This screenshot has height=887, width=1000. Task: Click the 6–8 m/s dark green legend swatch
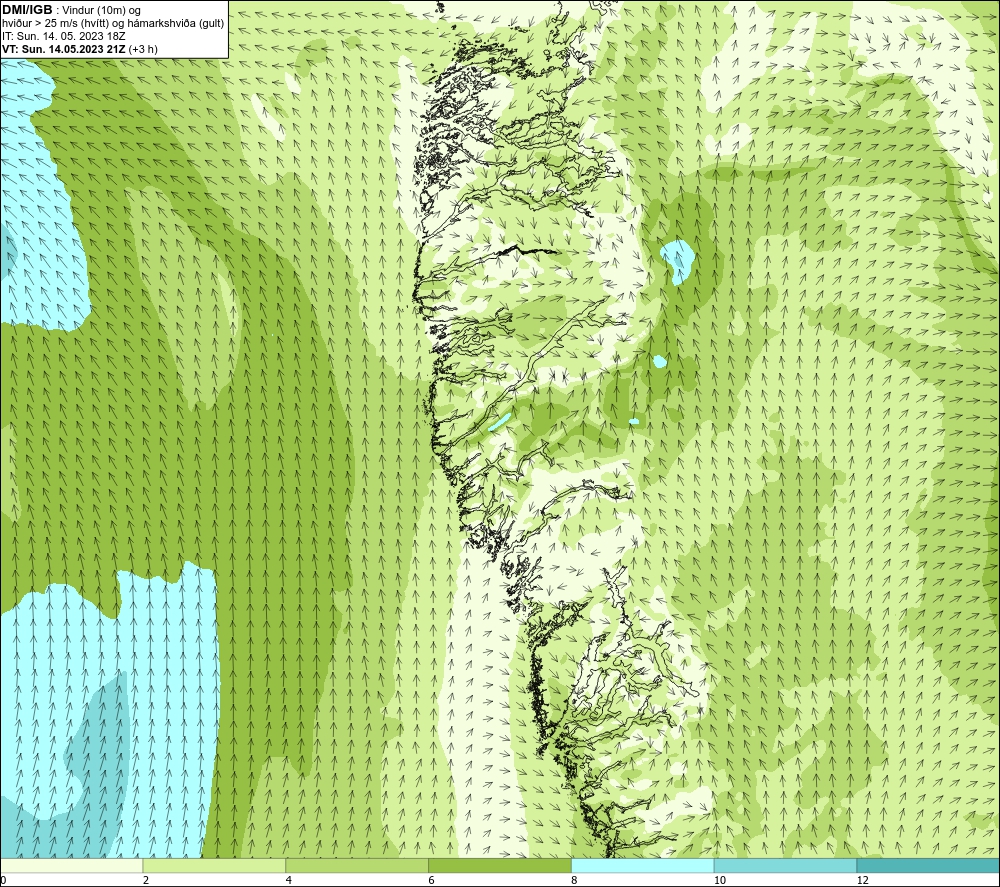pyautogui.click(x=500, y=865)
